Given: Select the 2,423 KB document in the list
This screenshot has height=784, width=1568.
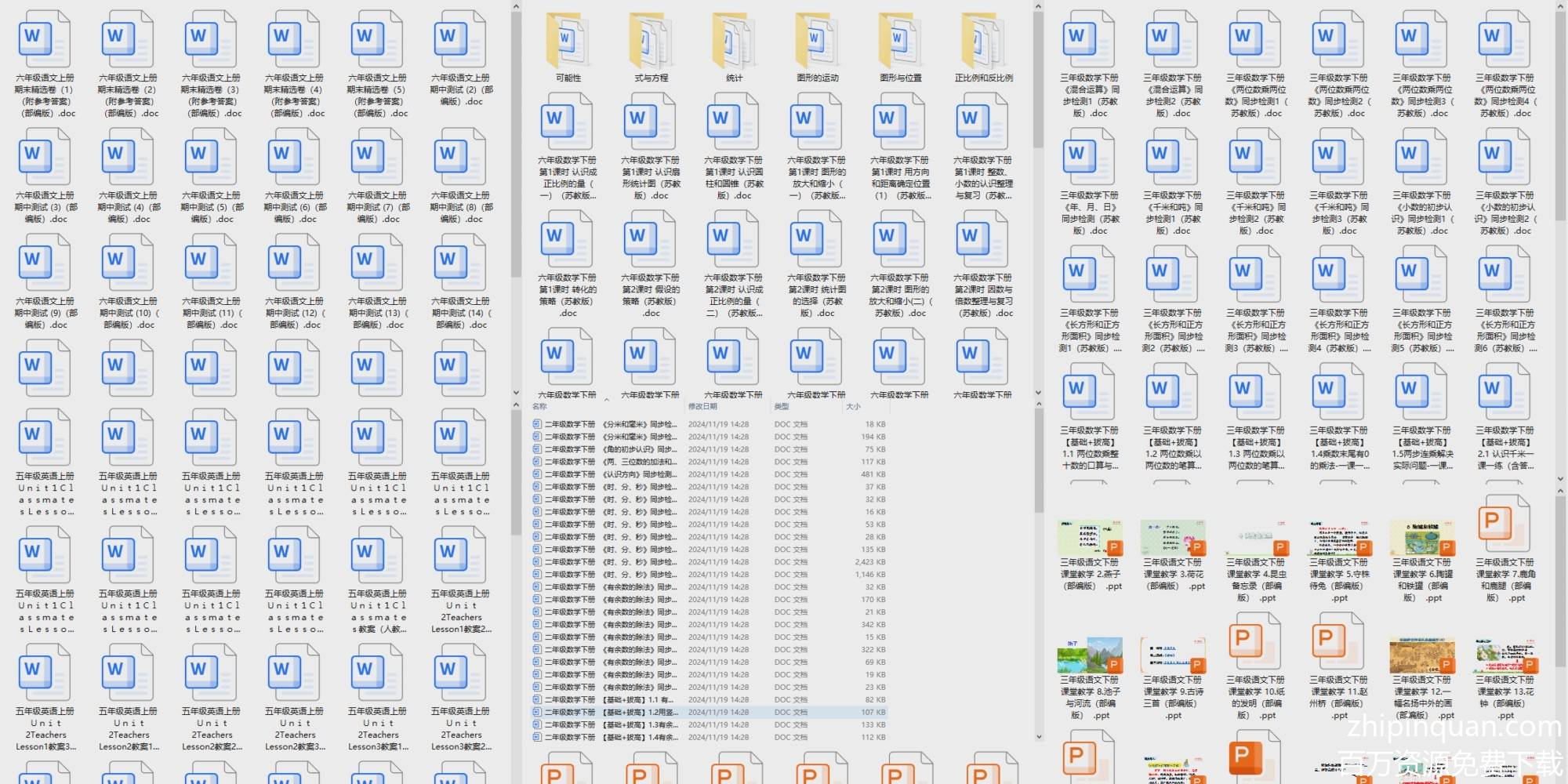Looking at the screenshot, I should [x=612, y=562].
